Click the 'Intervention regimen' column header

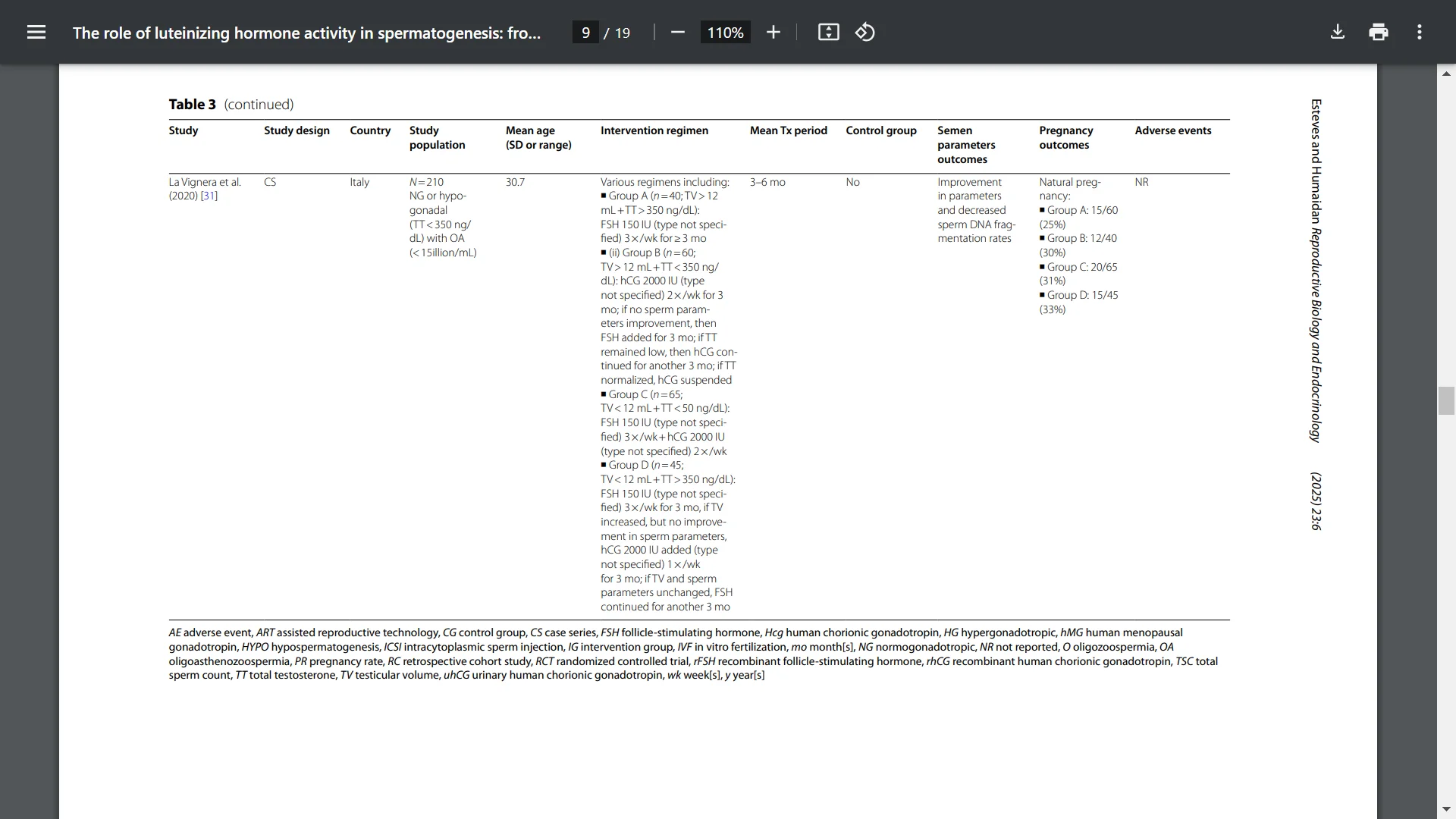654,130
